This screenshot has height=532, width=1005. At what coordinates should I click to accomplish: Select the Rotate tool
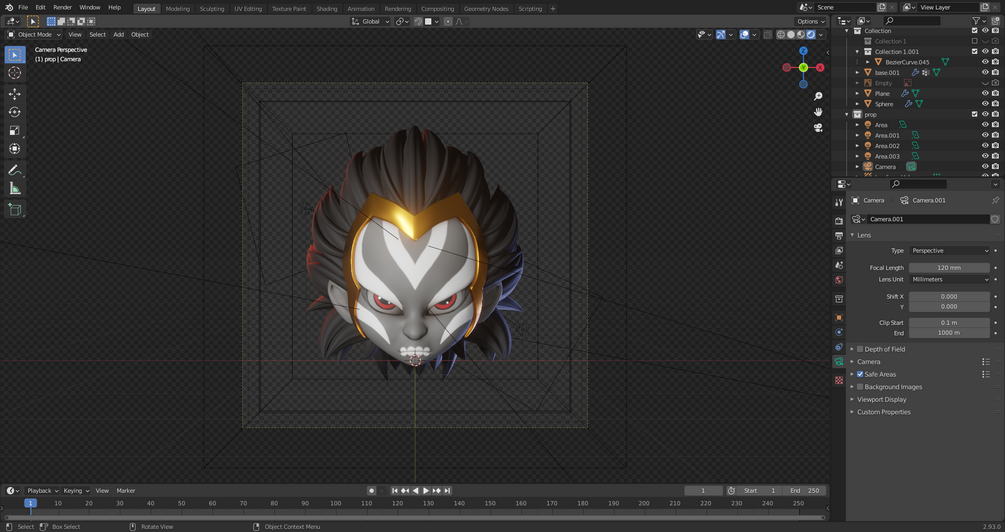[15, 112]
